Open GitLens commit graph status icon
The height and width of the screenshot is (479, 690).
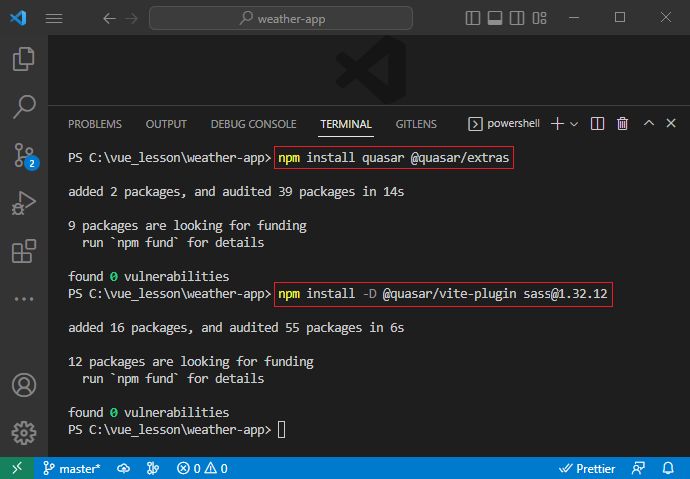point(153,468)
